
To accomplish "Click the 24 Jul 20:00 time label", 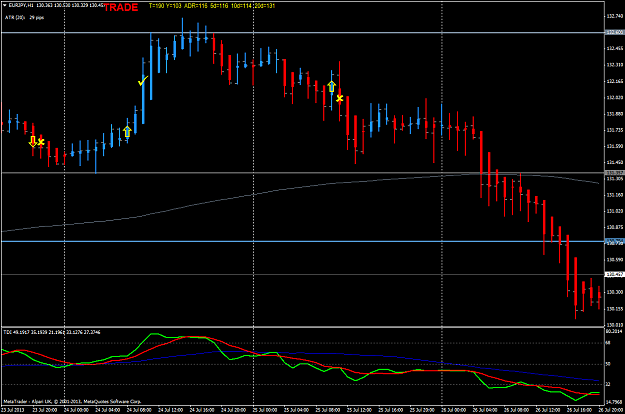I will tap(233, 410).
